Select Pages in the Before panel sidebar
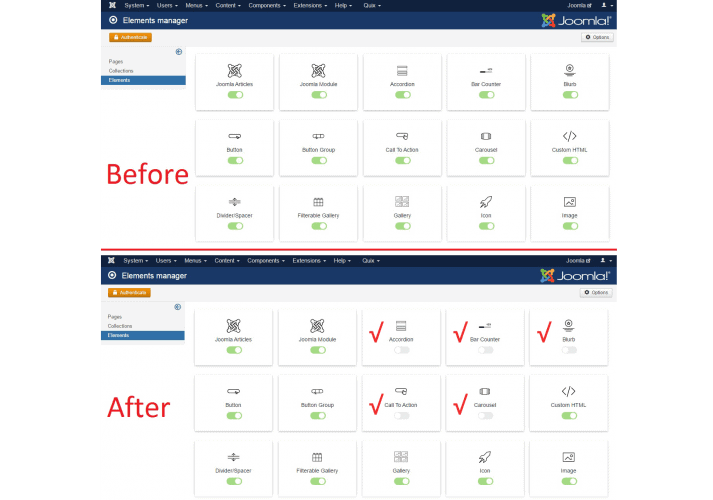 pyautogui.click(x=115, y=62)
